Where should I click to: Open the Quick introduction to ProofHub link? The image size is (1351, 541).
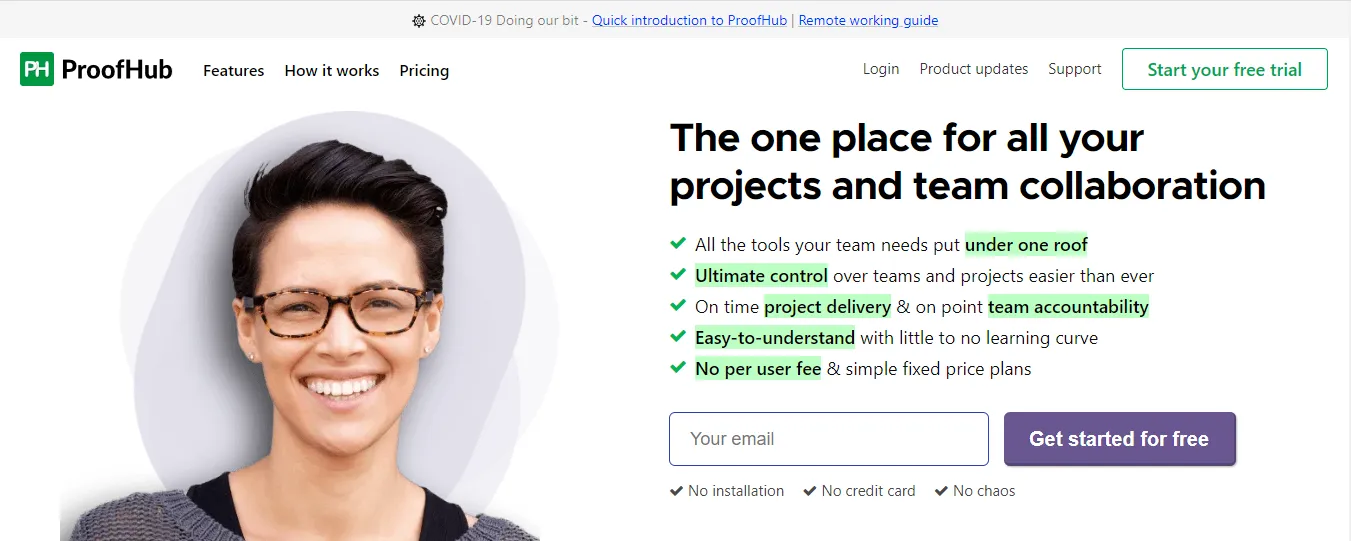point(690,20)
